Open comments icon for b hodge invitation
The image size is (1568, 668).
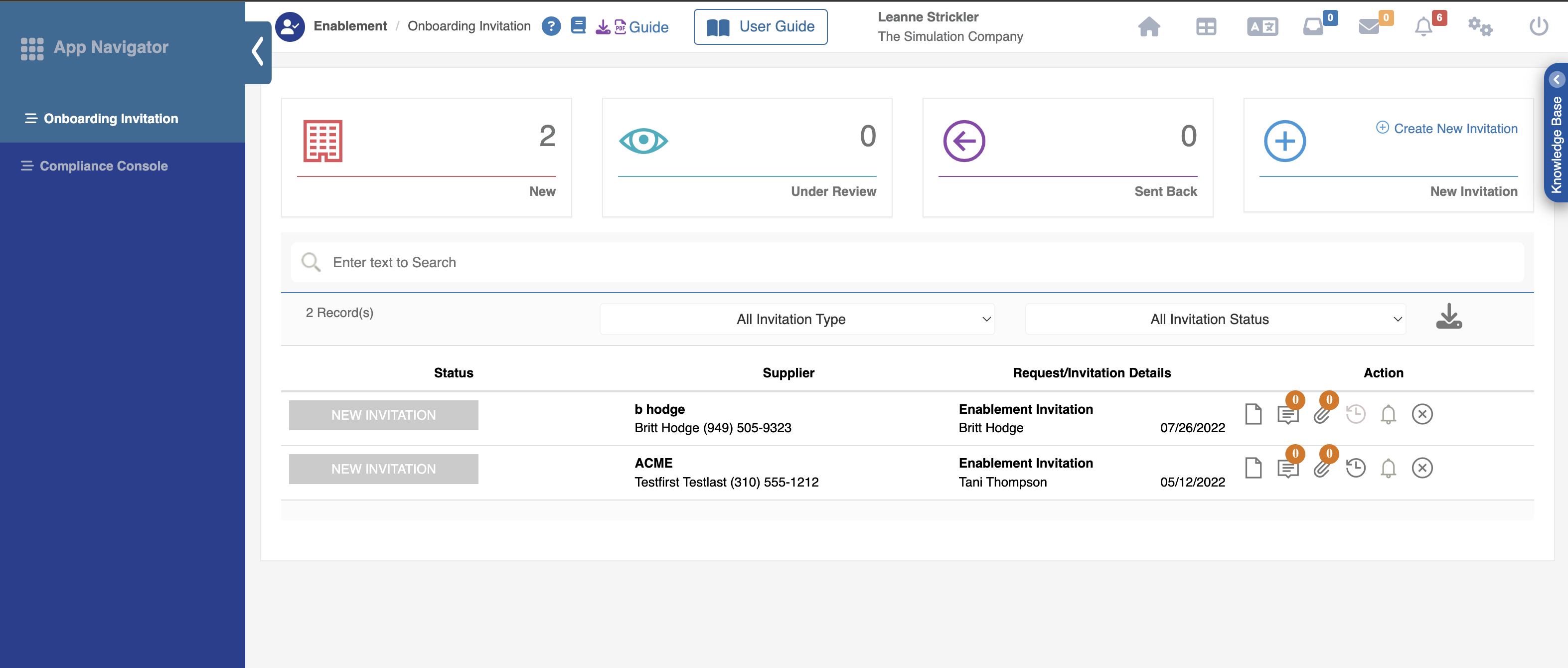[x=1287, y=415]
